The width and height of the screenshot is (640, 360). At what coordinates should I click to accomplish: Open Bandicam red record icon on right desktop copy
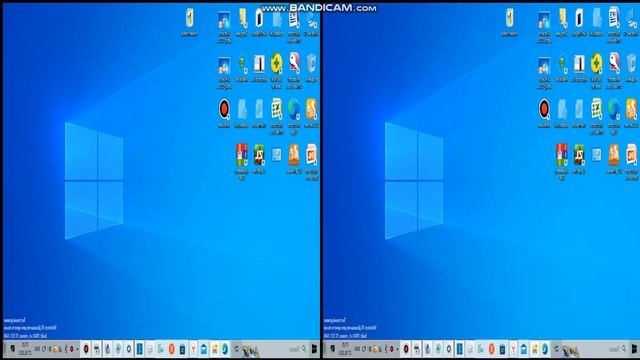pos(544,109)
